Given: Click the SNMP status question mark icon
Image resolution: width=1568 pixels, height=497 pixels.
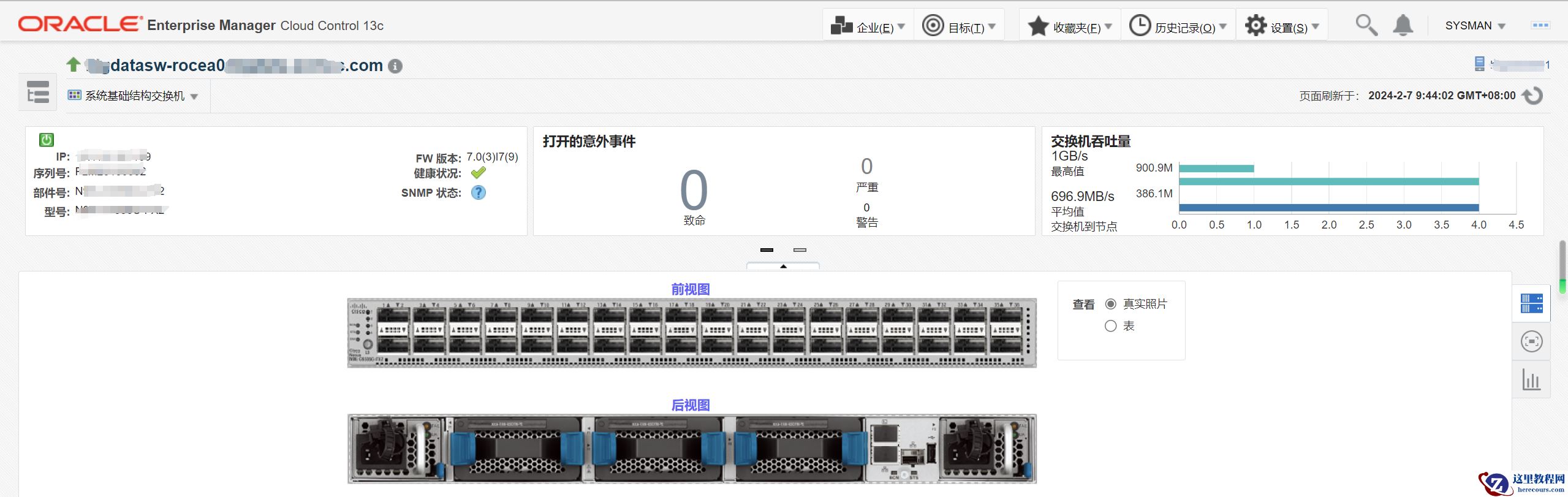Looking at the screenshot, I should point(478,192).
